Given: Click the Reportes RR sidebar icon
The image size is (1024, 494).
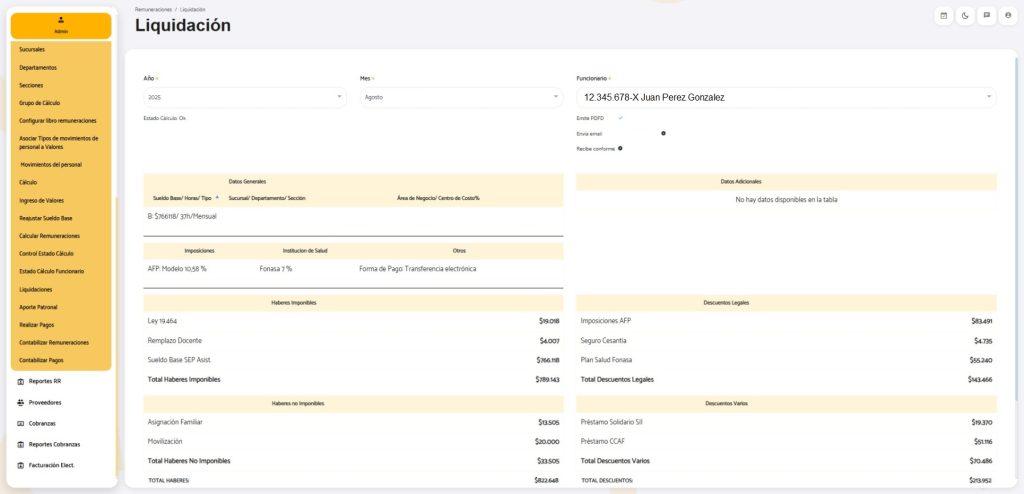Looking at the screenshot, I should click(x=20, y=382).
